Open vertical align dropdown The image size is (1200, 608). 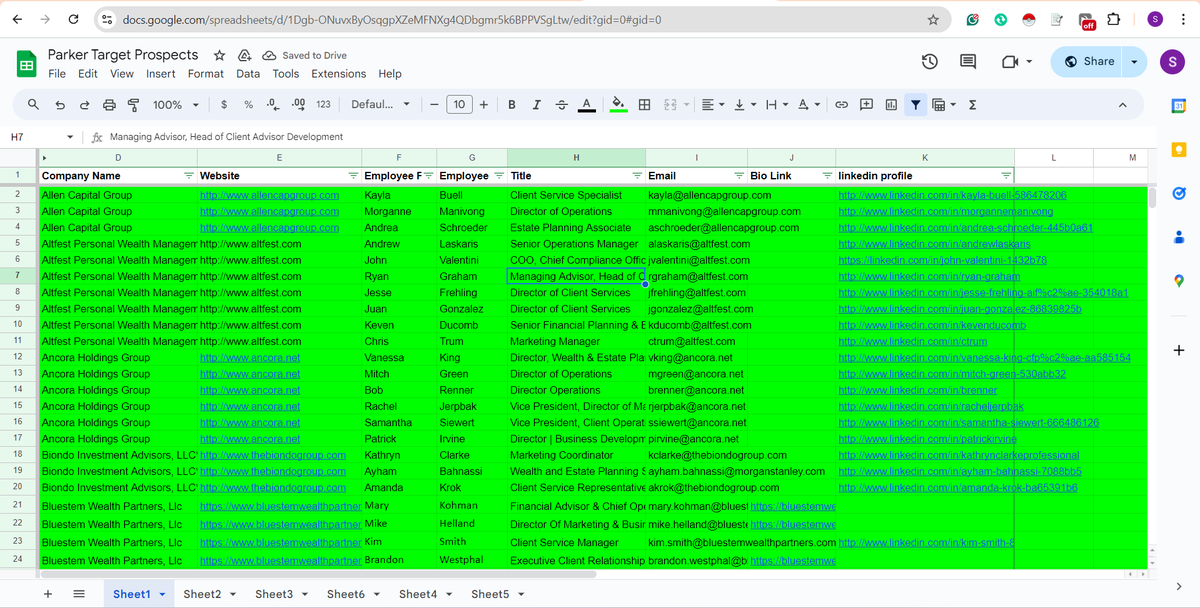tap(743, 104)
